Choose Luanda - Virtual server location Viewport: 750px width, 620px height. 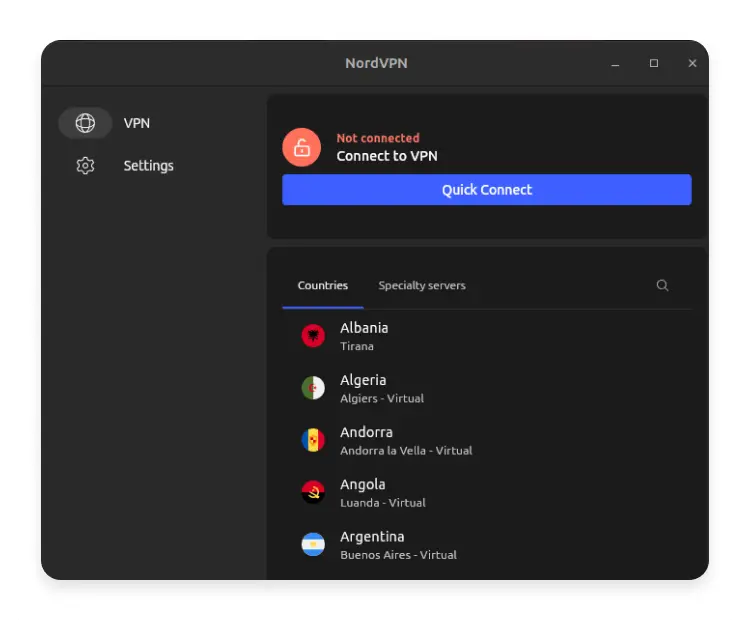click(x=383, y=502)
